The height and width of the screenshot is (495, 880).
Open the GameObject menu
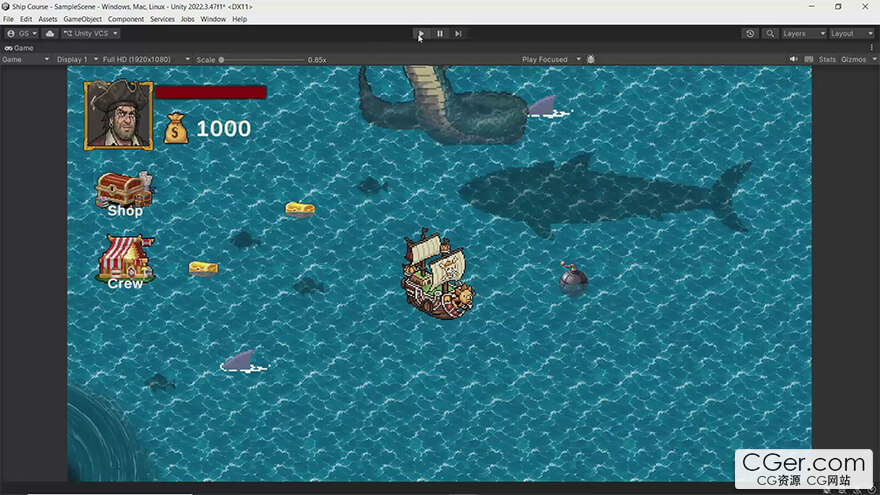tap(82, 19)
